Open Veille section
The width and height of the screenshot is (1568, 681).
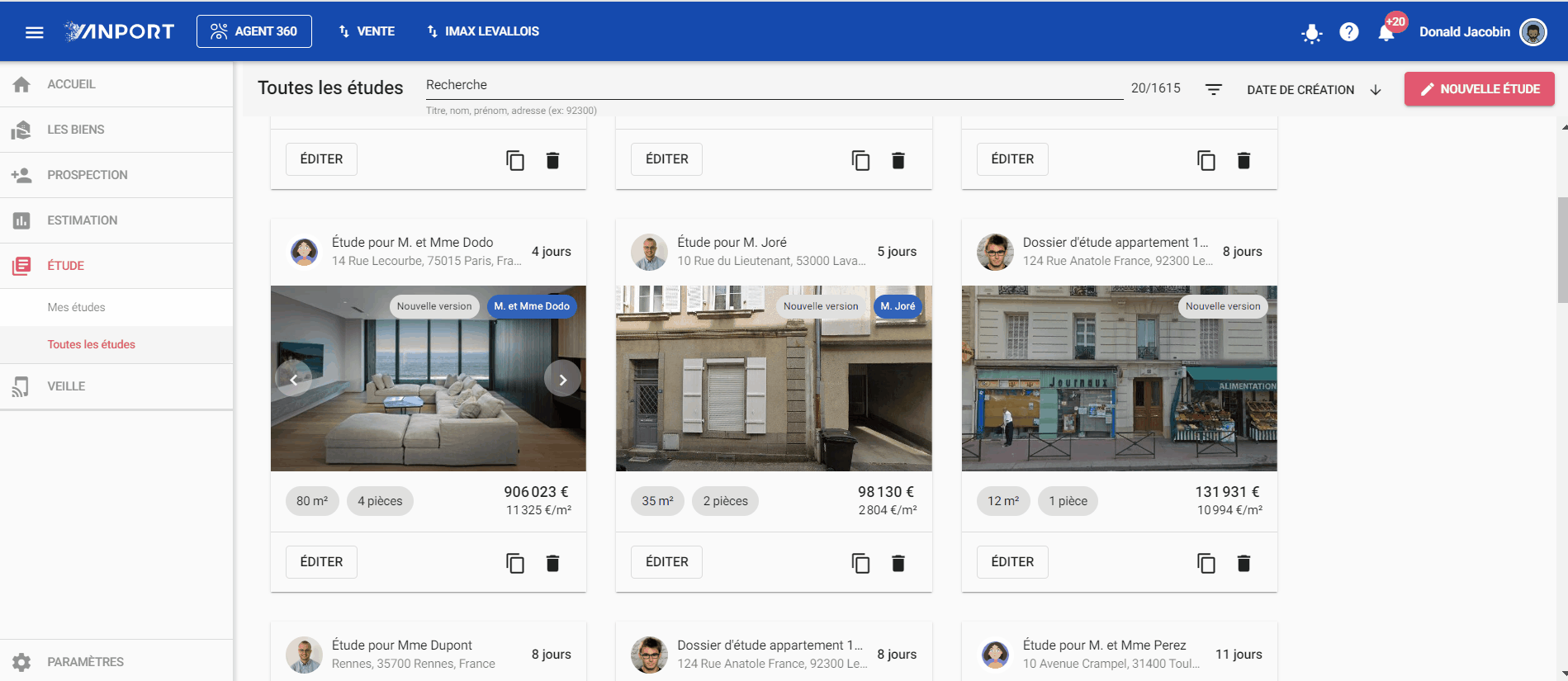(116, 386)
